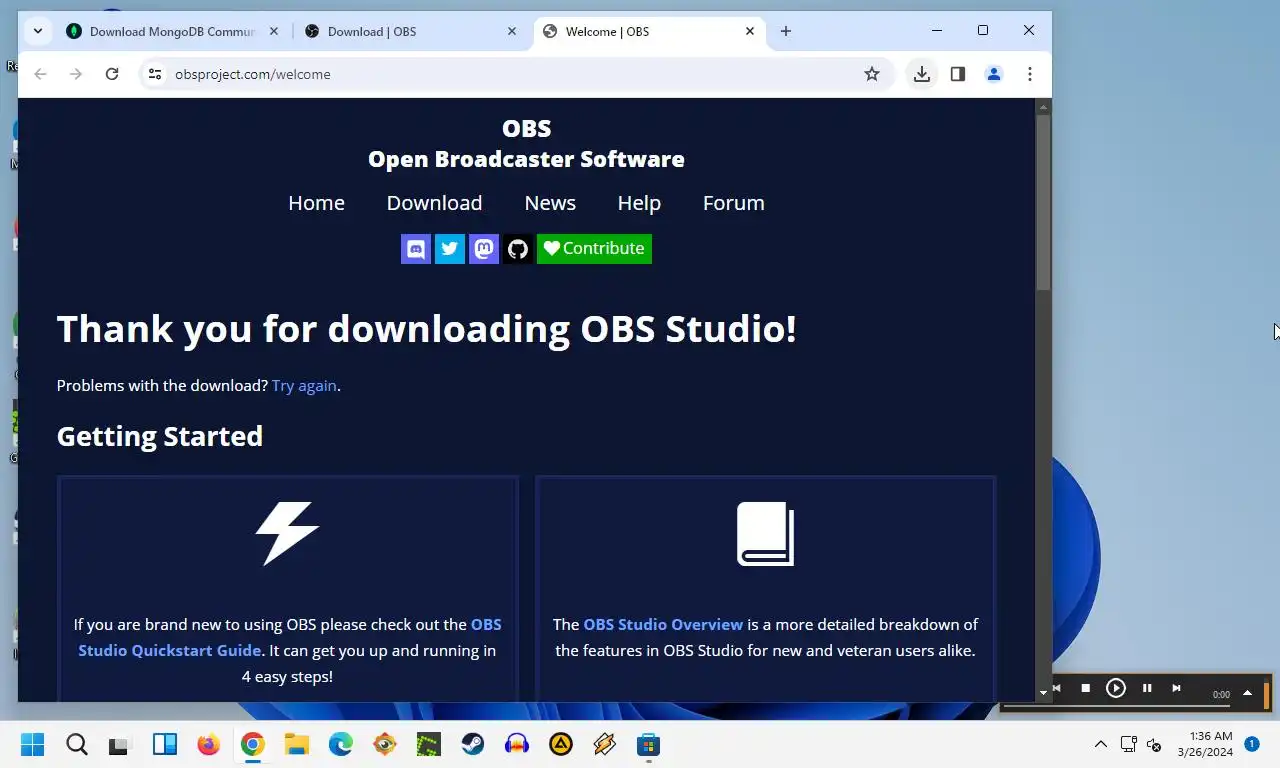Start playback with the play button
The image size is (1280, 768).
tap(1116, 688)
